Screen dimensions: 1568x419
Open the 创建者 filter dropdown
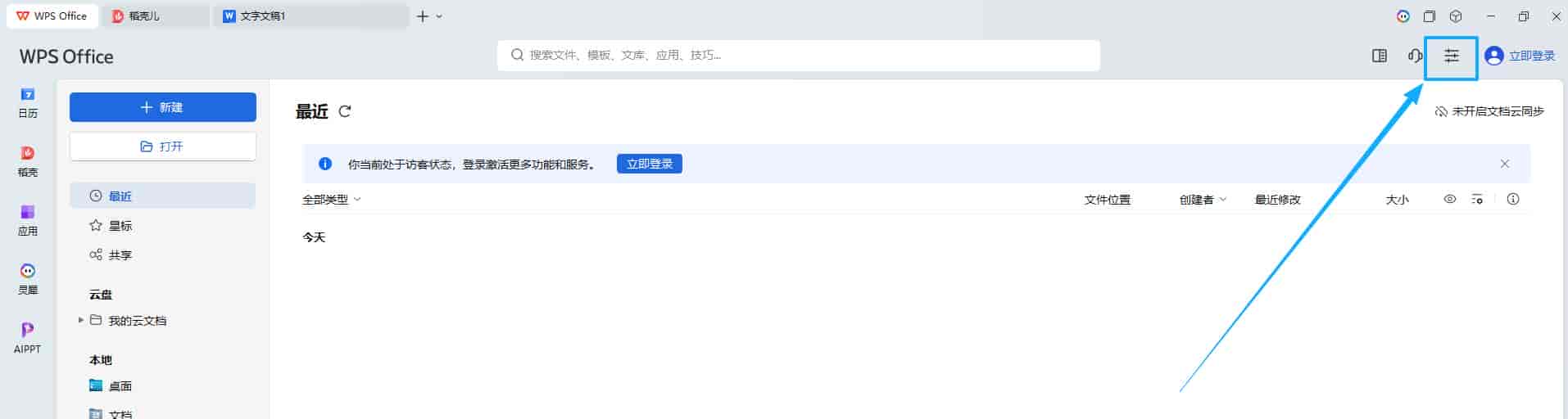click(x=1203, y=200)
